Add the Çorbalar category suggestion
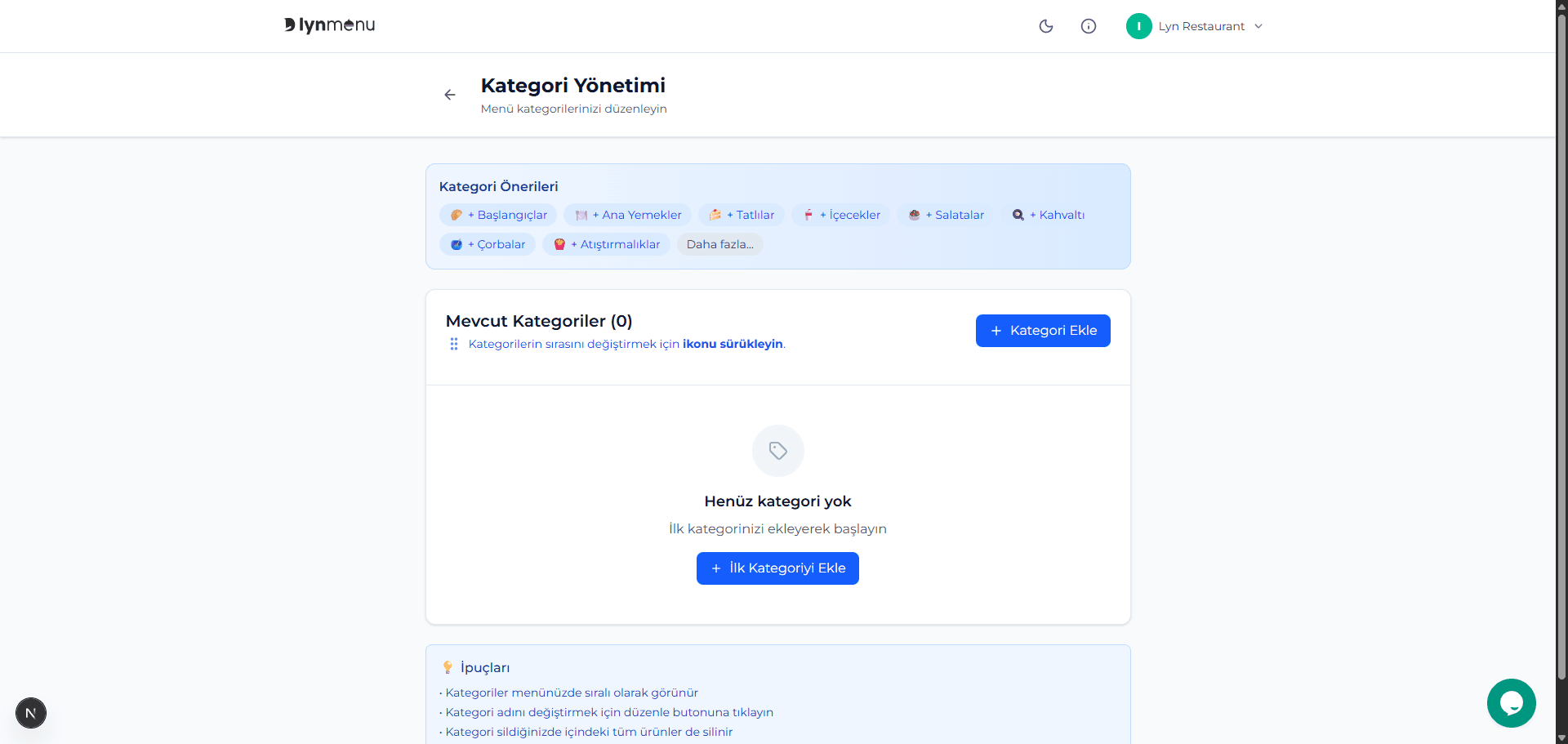This screenshot has width=1568, height=744. coord(487,243)
